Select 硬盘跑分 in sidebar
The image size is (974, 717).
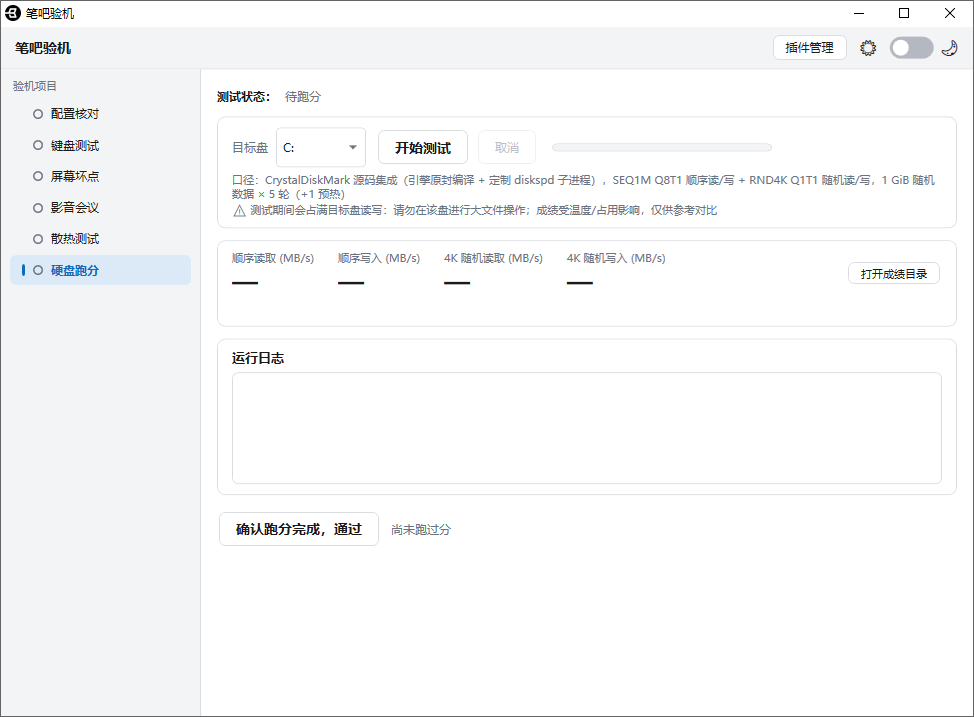pos(101,270)
